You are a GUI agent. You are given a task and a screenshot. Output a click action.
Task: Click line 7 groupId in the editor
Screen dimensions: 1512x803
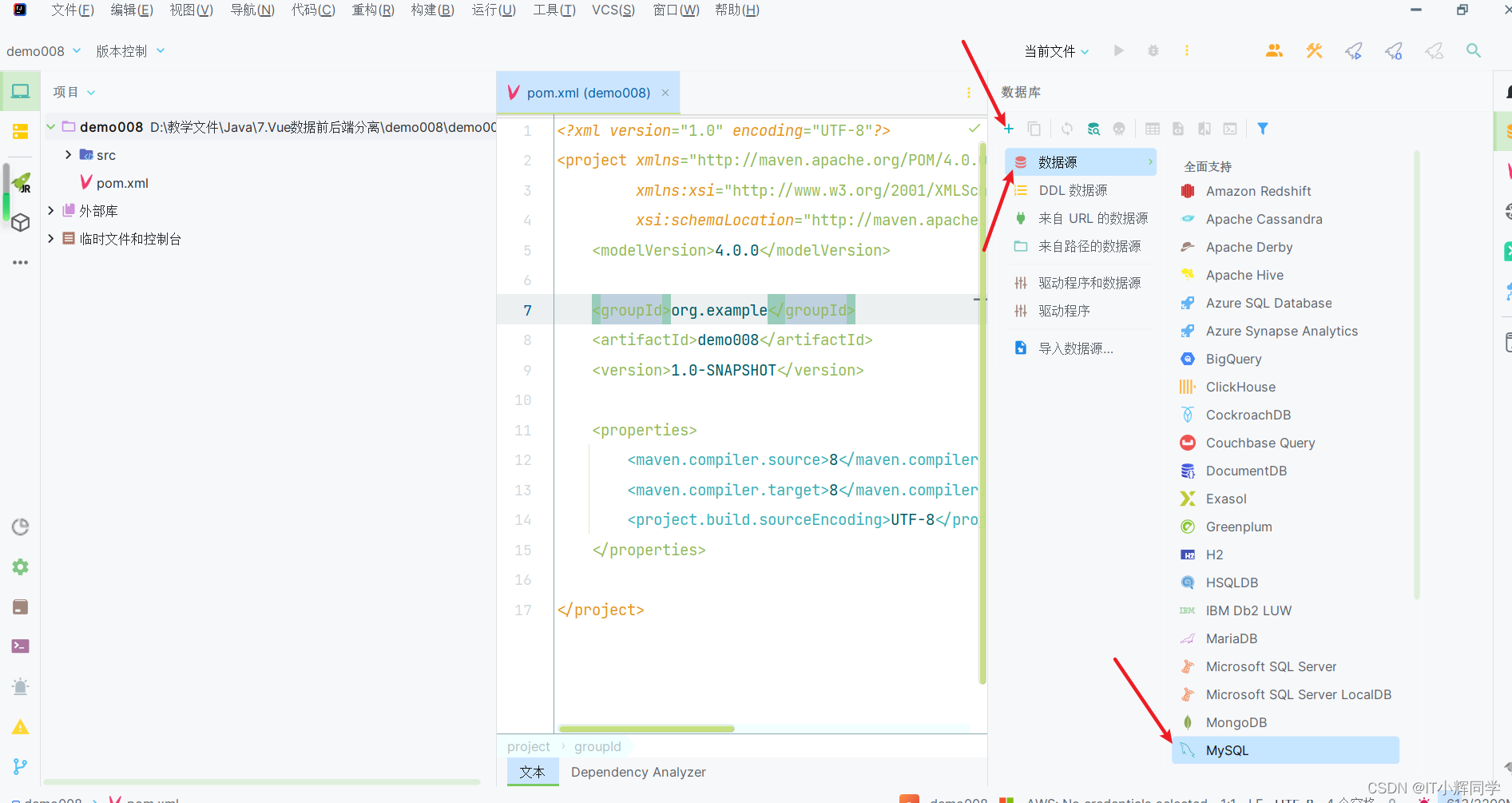point(723,310)
